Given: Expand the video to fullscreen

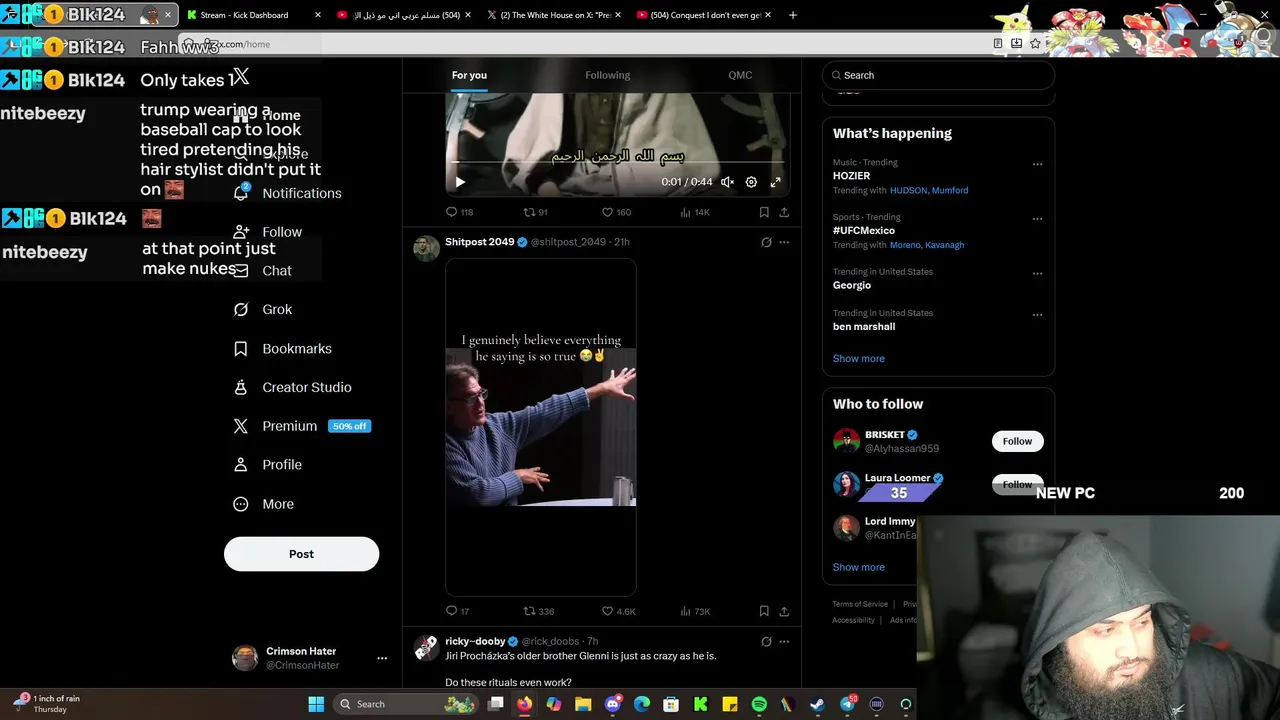Looking at the screenshot, I should (775, 182).
